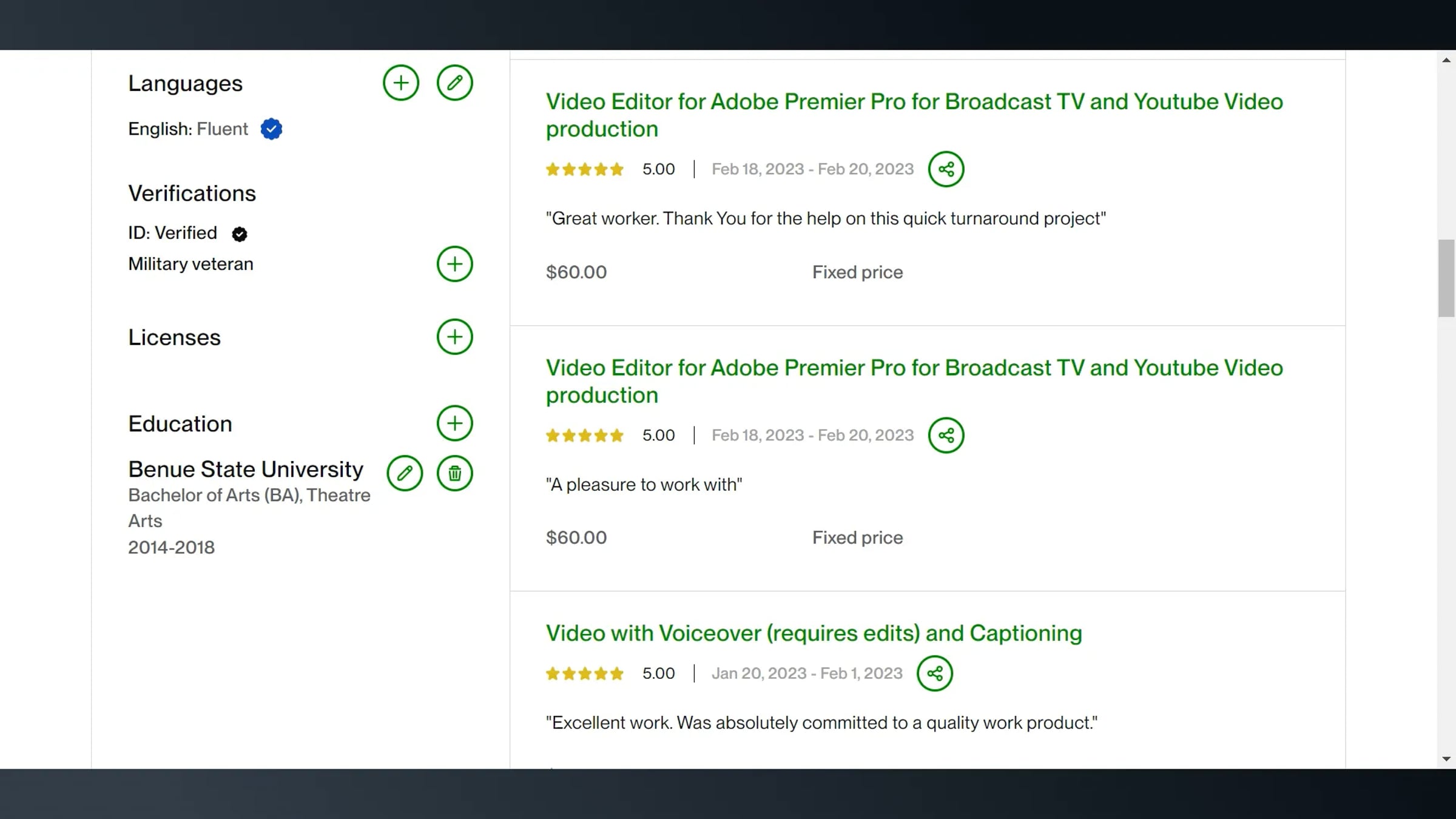Share the "Great worker" review job
Screen dimensions: 1456x819
coord(946,169)
